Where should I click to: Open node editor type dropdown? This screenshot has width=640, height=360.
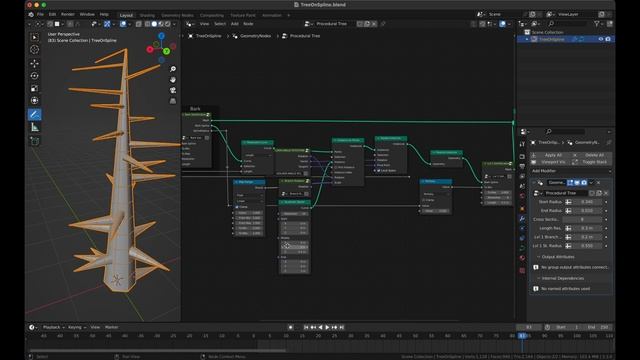[x=190, y=24]
